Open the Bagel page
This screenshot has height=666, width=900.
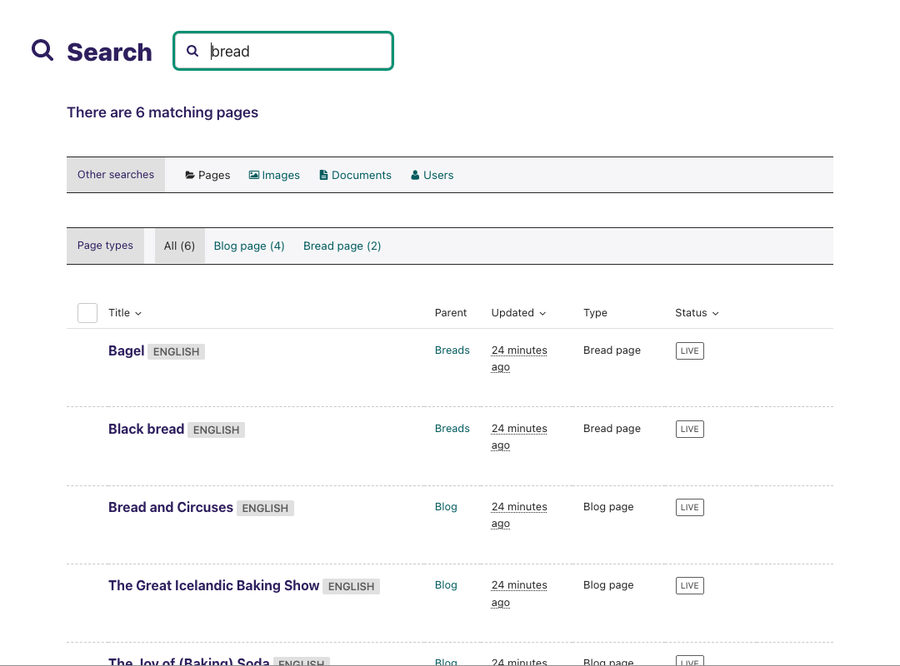126,351
